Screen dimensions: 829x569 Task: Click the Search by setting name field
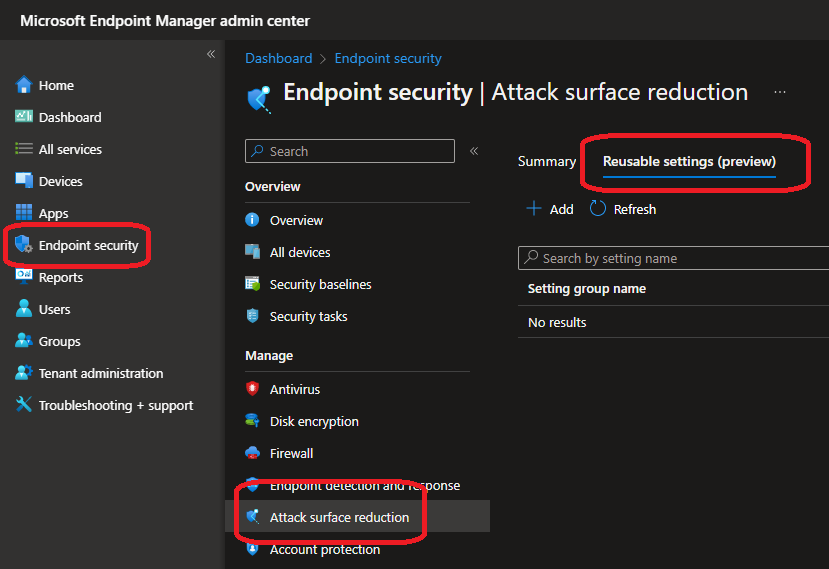click(x=680, y=258)
